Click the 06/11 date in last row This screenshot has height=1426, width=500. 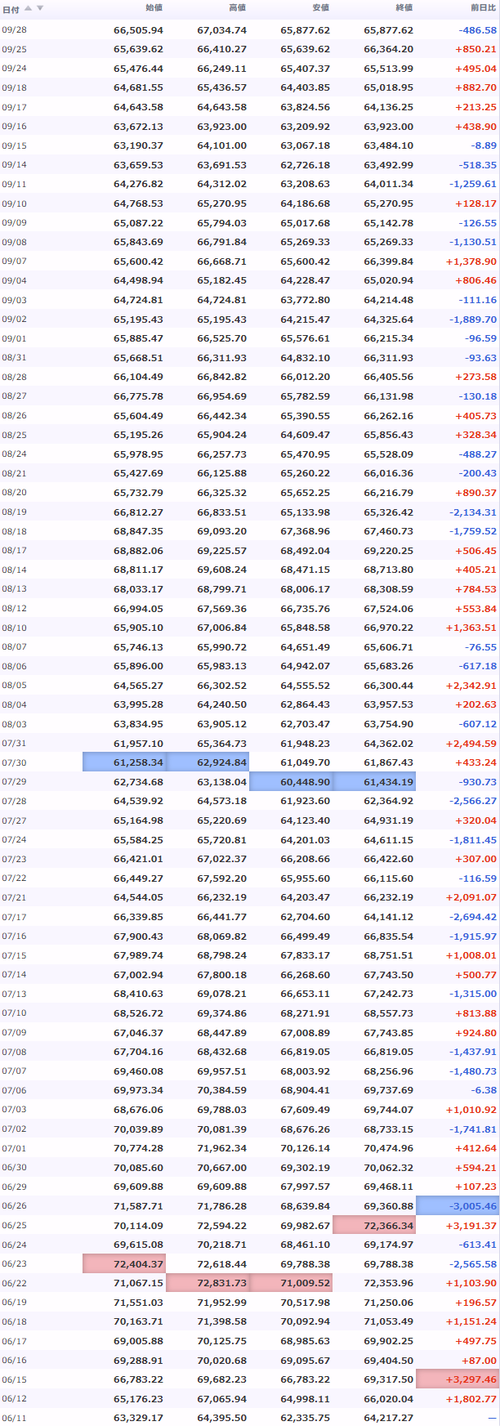coord(15,1417)
